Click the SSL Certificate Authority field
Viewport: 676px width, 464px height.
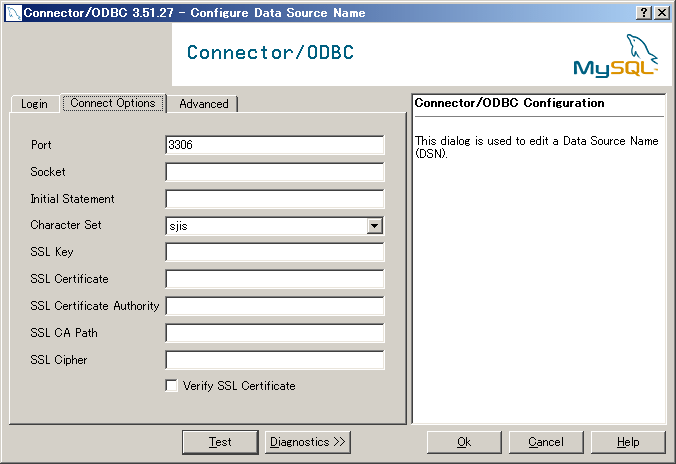pos(275,306)
